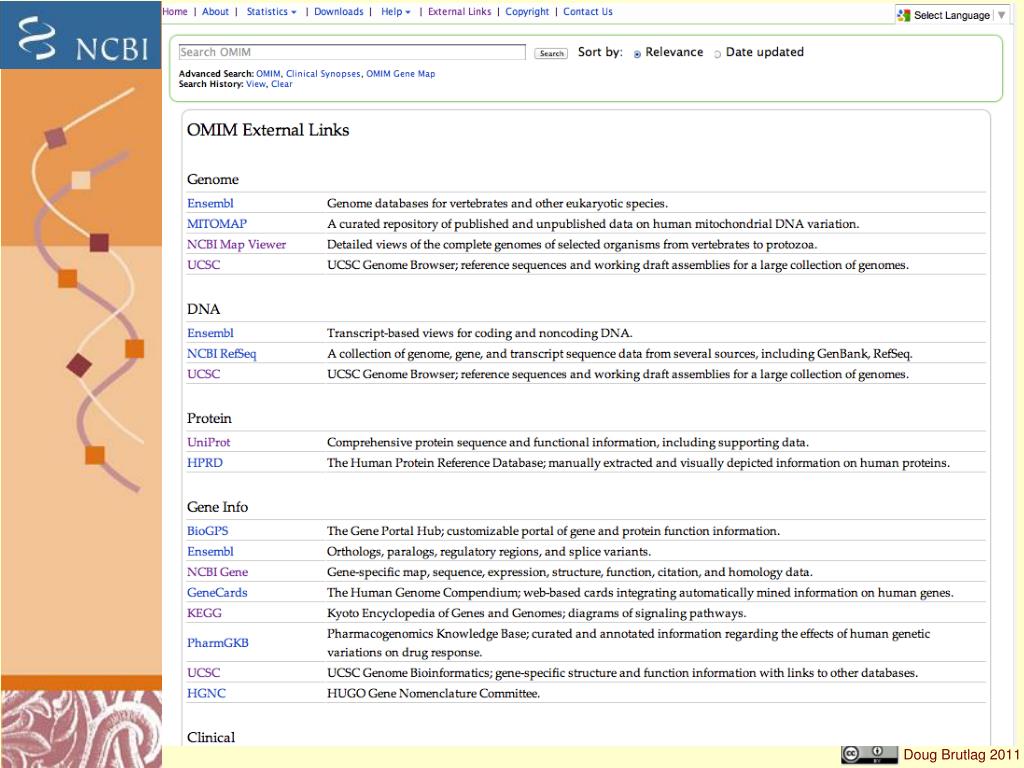This screenshot has width=1024, height=768.
Task: Open UCSC under the Gene Info section
Action: click(x=203, y=673)
